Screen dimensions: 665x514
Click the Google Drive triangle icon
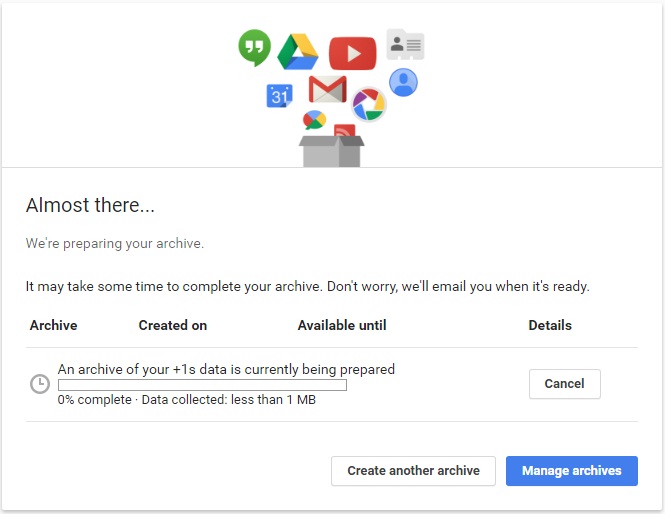tap(298, 52)
